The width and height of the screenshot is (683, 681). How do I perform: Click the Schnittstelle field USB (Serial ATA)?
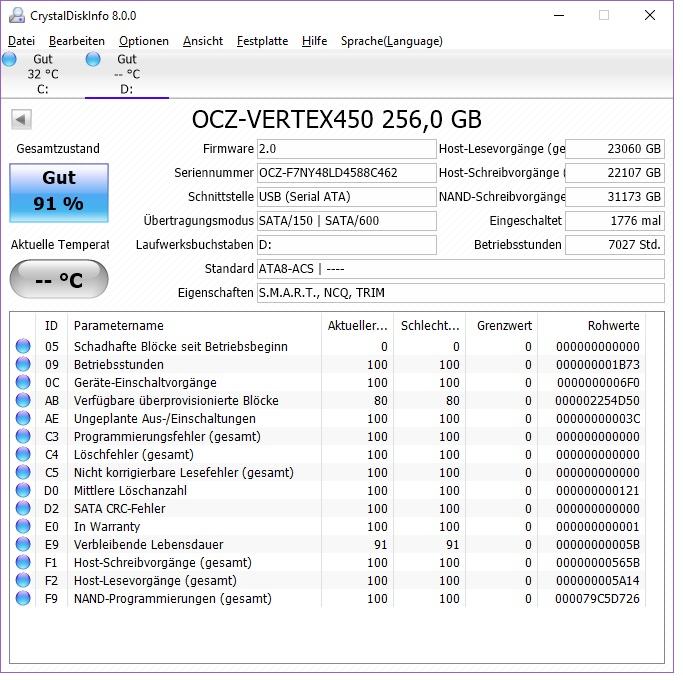click(346, 197)
